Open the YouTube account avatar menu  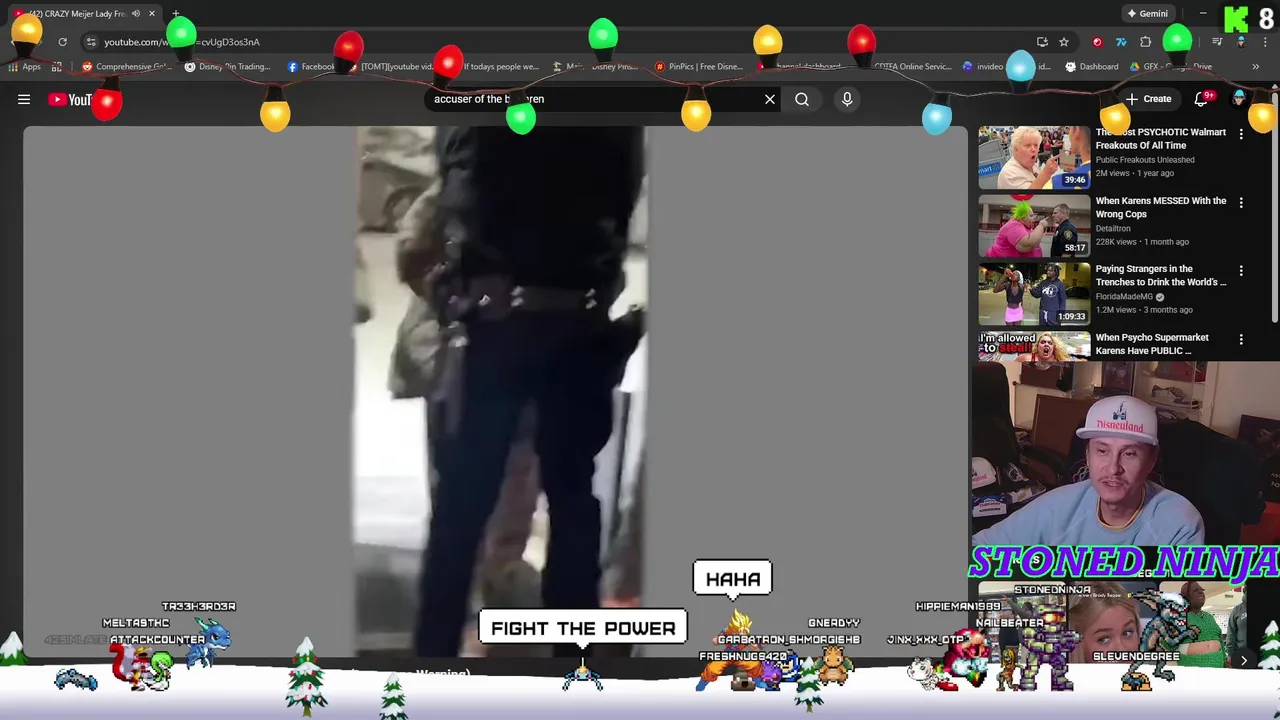[x=1239, y=99]
